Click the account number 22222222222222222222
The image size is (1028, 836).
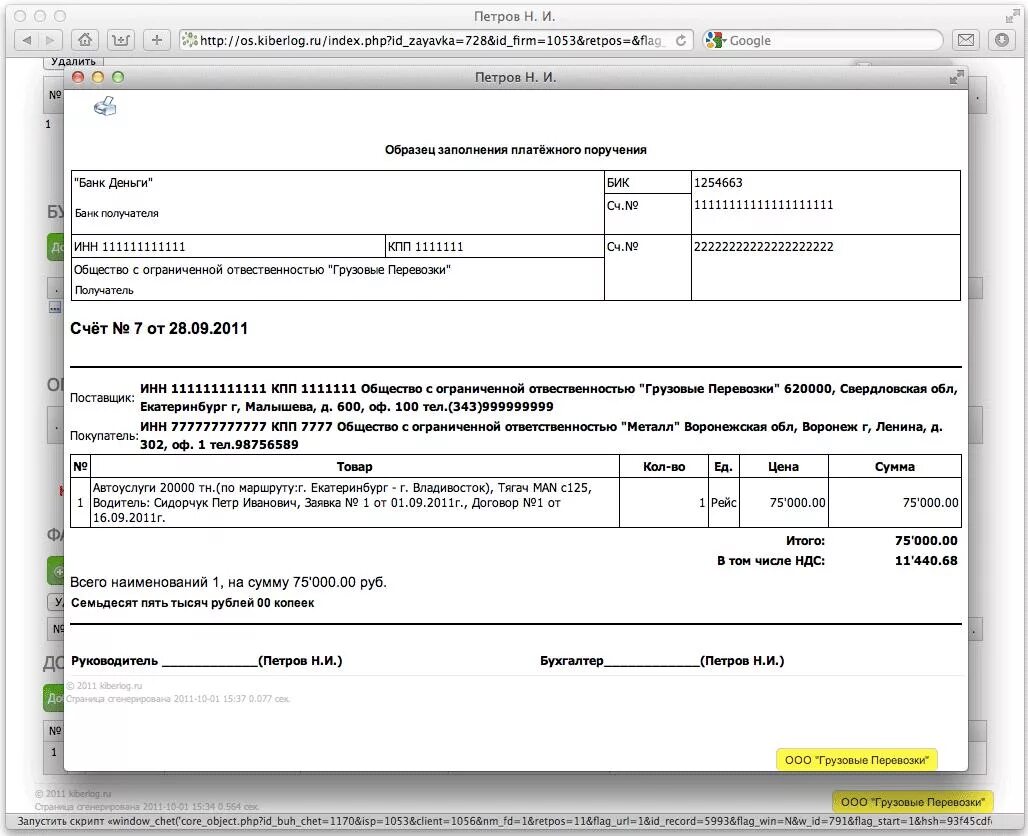(x=764, y=247)
